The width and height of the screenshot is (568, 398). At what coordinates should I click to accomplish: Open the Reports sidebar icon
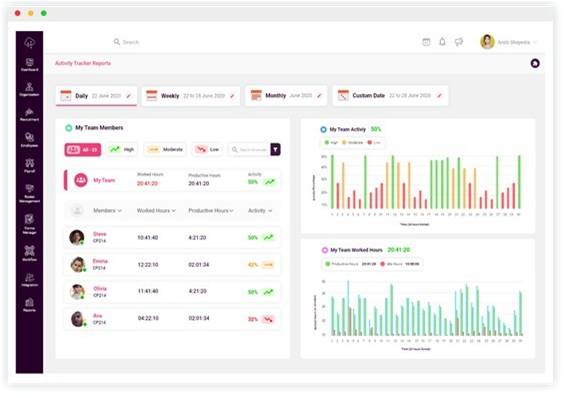click(29, 305)
